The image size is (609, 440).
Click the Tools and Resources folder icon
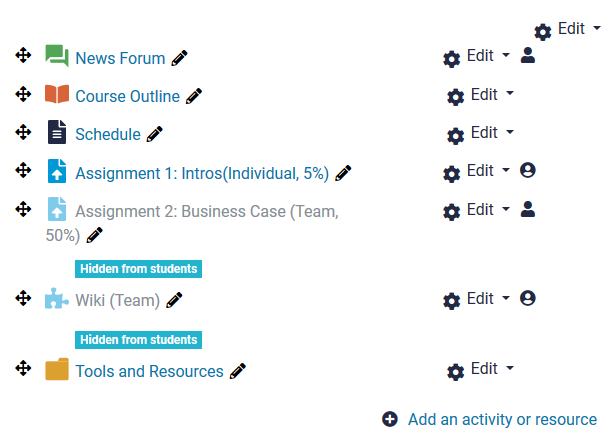(57, 370)
